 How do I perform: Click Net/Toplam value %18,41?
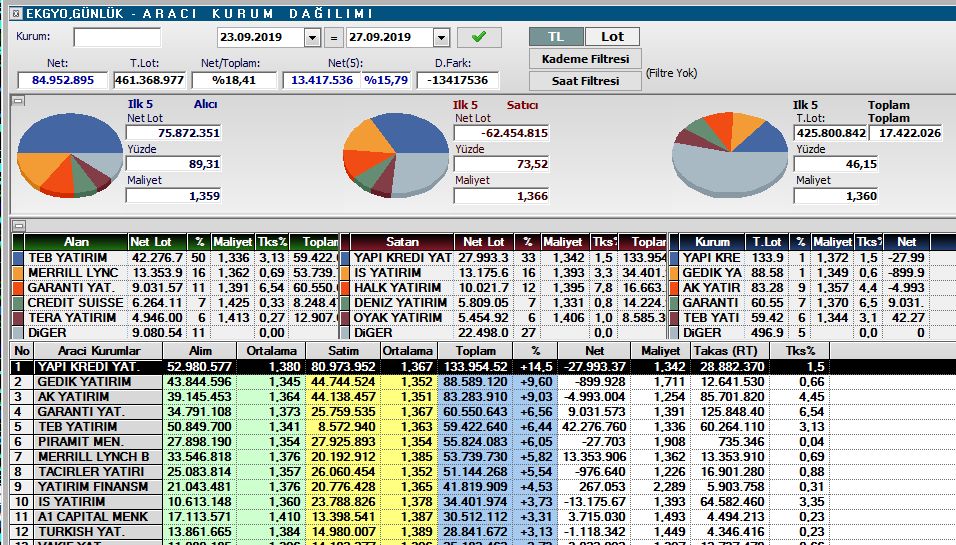pyautogui.click(x=234, y=80)
